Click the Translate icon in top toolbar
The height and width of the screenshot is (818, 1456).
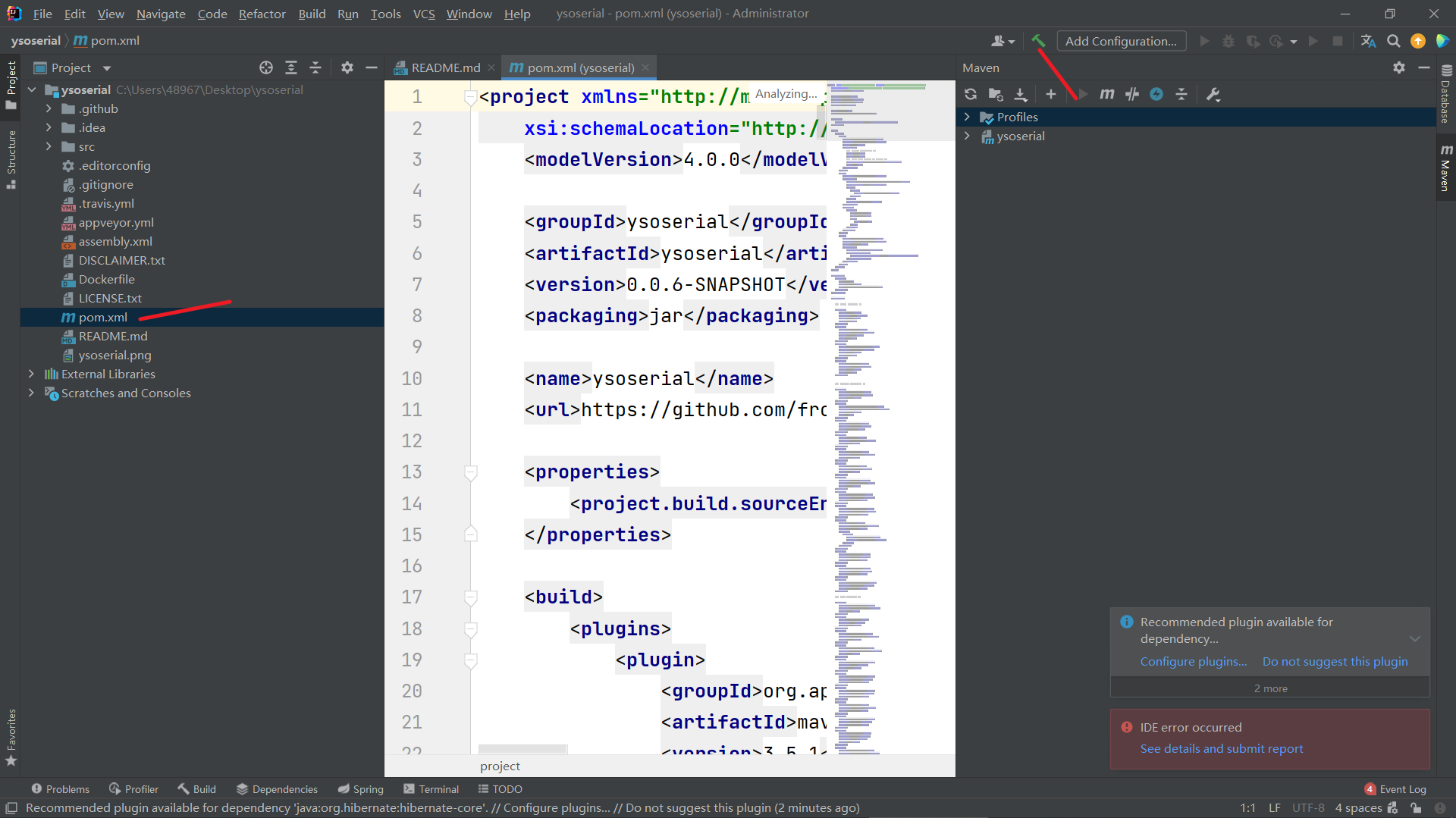tap(1368, 41)
